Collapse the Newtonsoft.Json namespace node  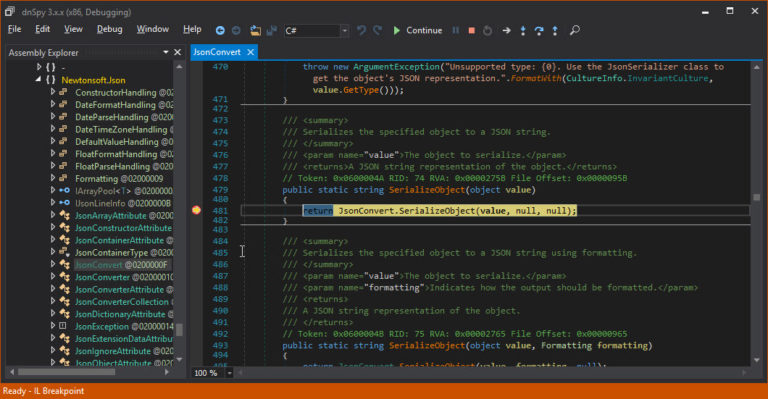point(38,79)
